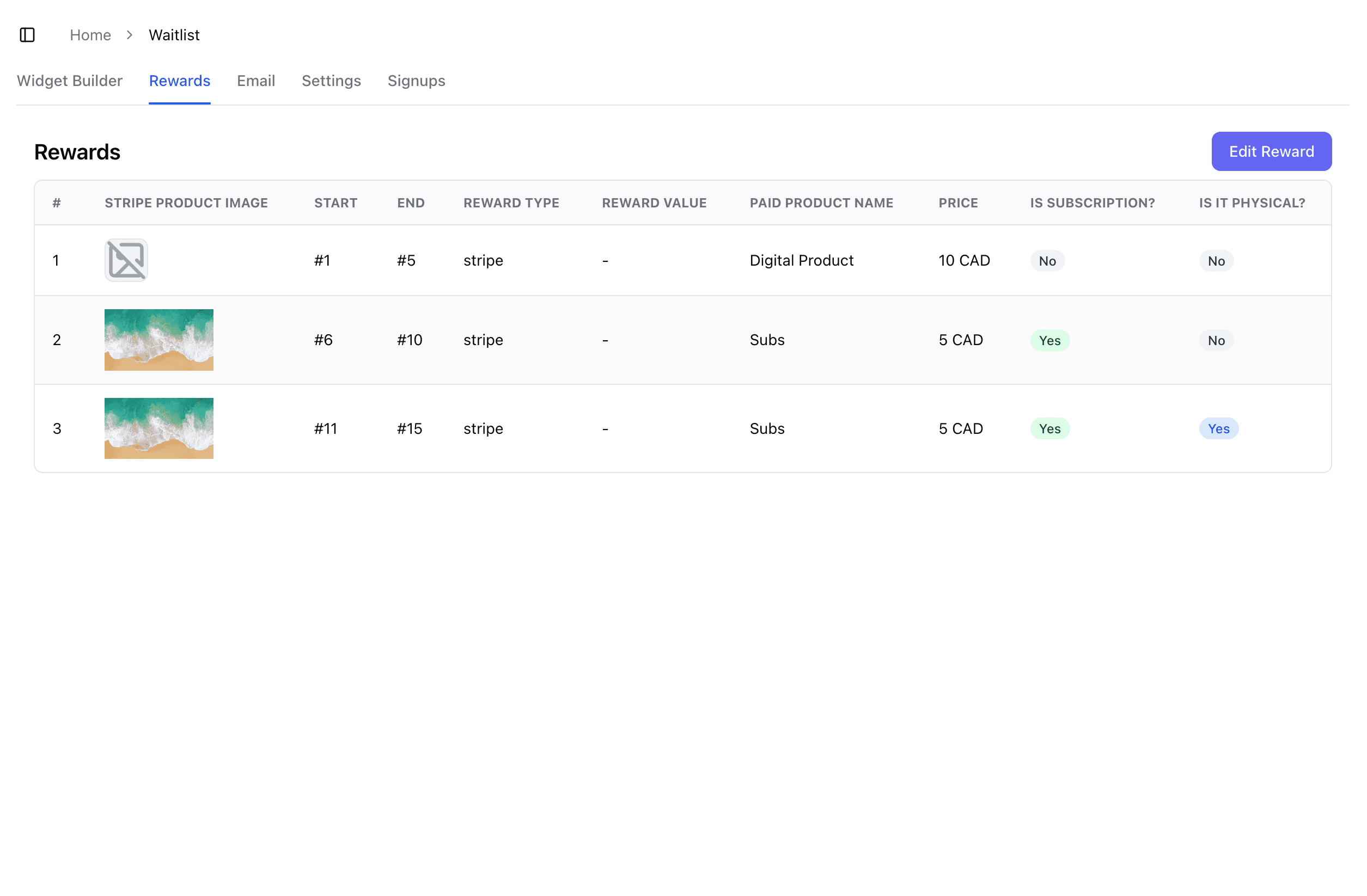
Task: Click the Is Subscription? column header
Action: pyautogui.click(x=1092, y=202)
